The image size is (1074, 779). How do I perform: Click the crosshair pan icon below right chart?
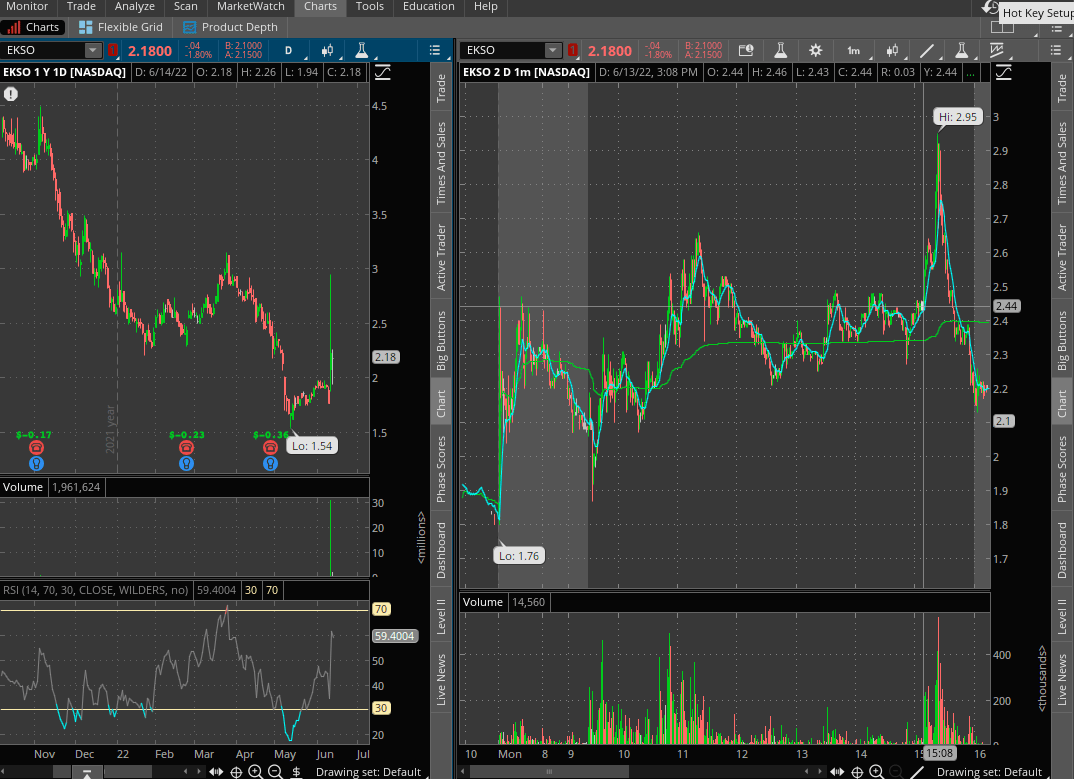point(857,772)
